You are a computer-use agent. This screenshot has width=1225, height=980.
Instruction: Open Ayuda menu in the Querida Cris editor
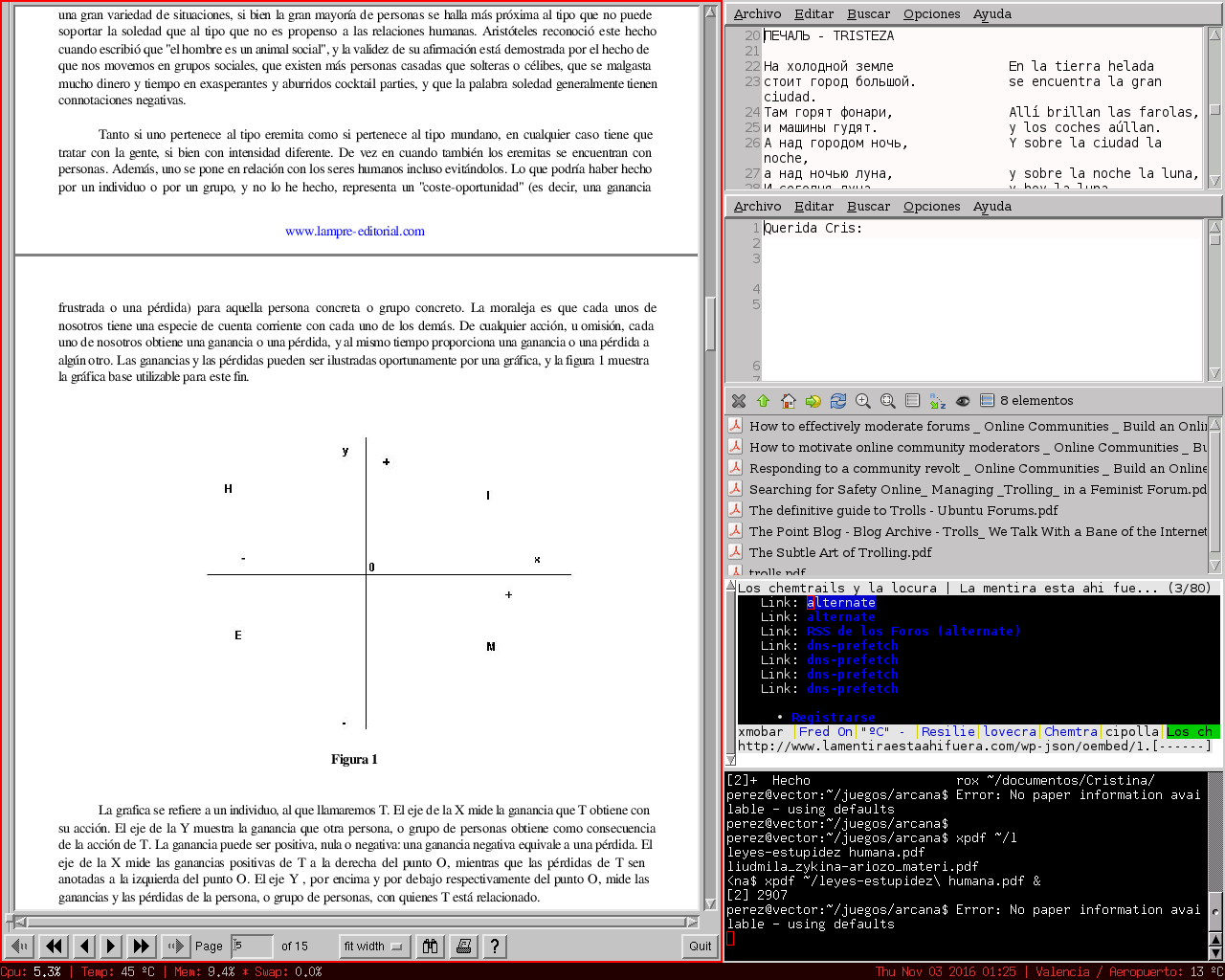pos(991,207)
